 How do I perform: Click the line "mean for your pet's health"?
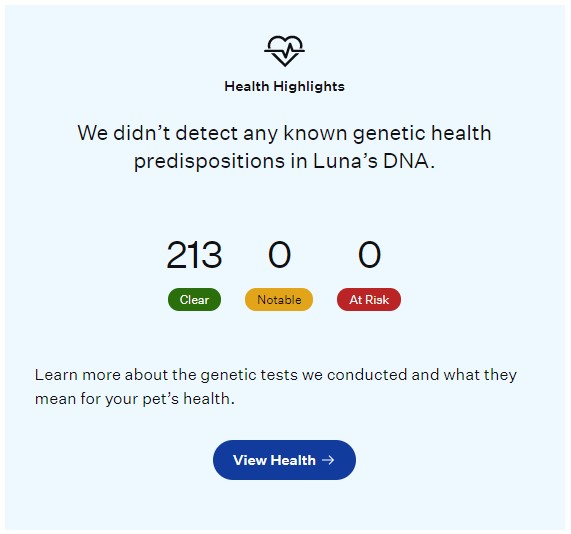(x=135, y=399)
